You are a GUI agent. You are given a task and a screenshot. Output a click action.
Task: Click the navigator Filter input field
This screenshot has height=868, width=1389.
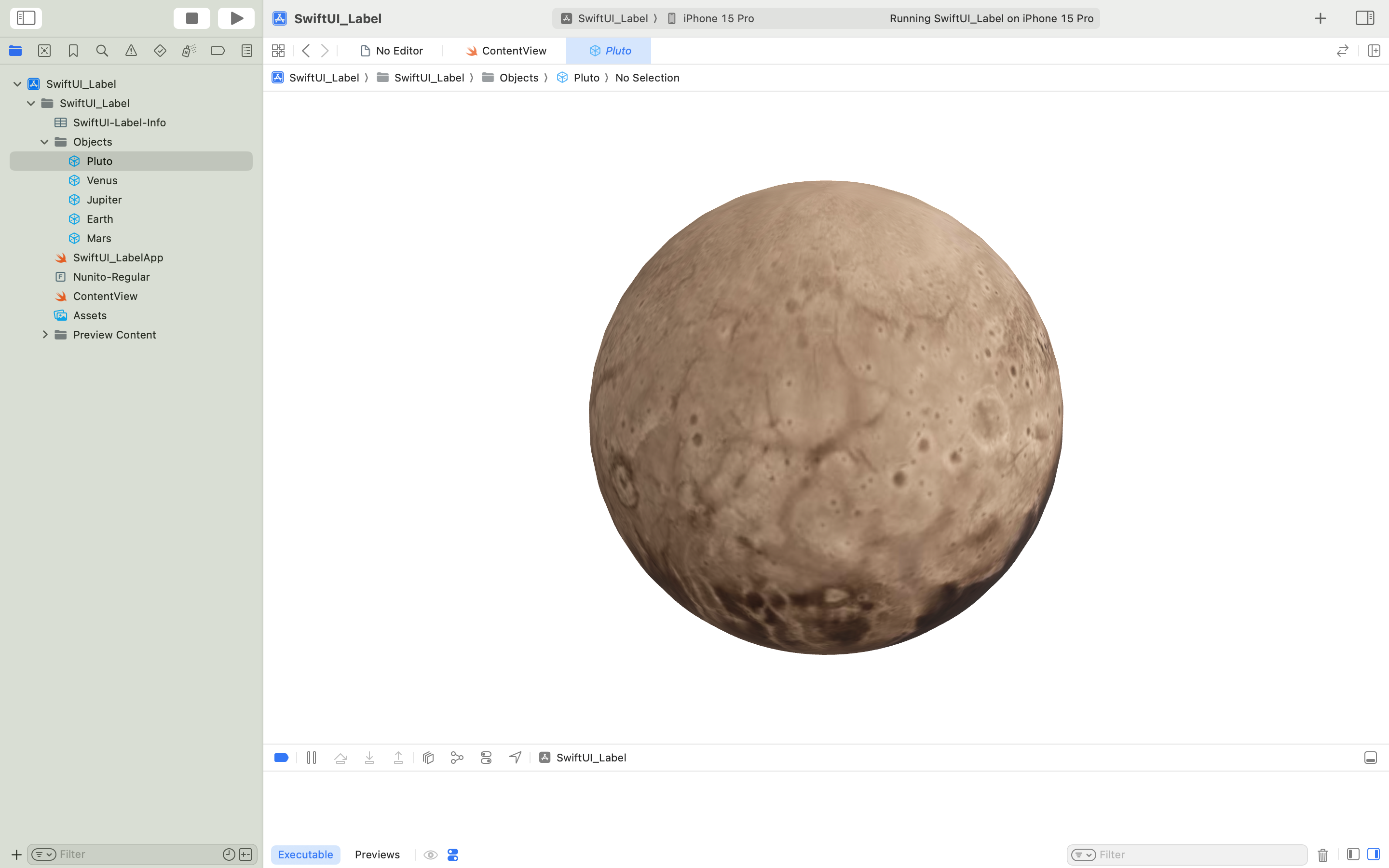tap(138, 854)
